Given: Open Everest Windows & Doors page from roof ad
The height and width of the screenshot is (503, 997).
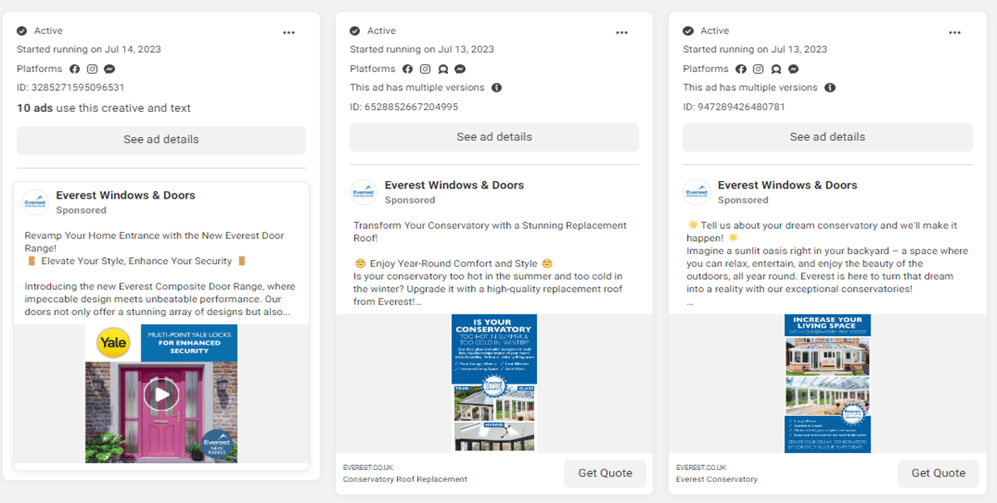Looking at the screenshot, I should (x=454, y=185).
